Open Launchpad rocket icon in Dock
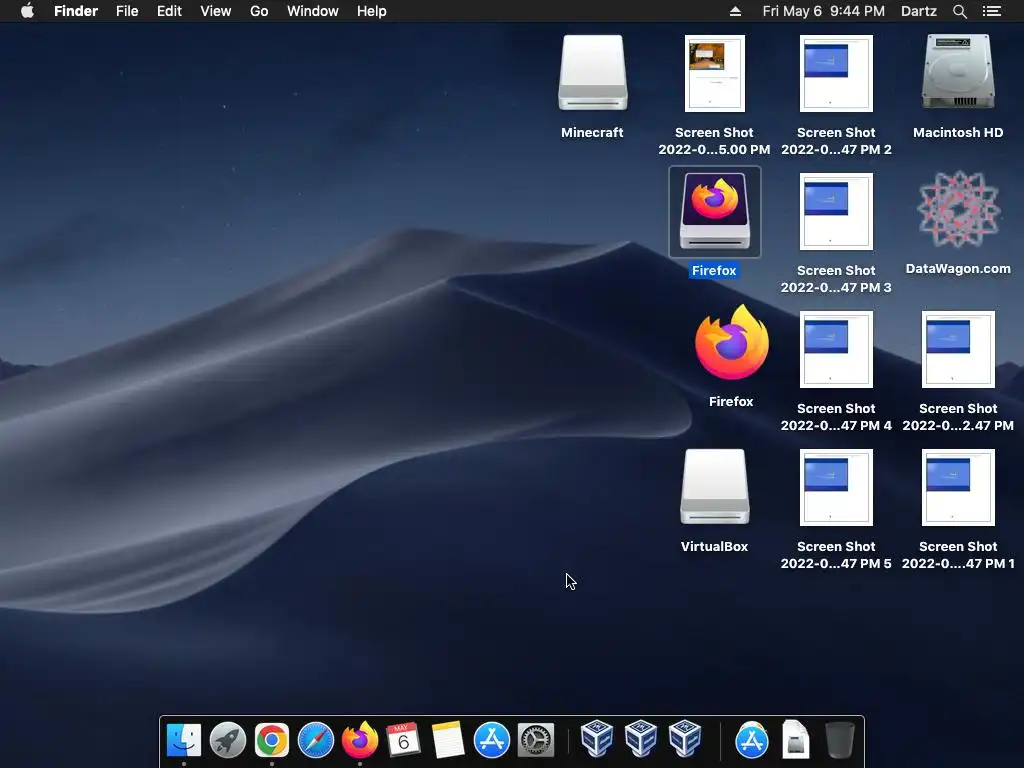 click(x=227, y=741)
